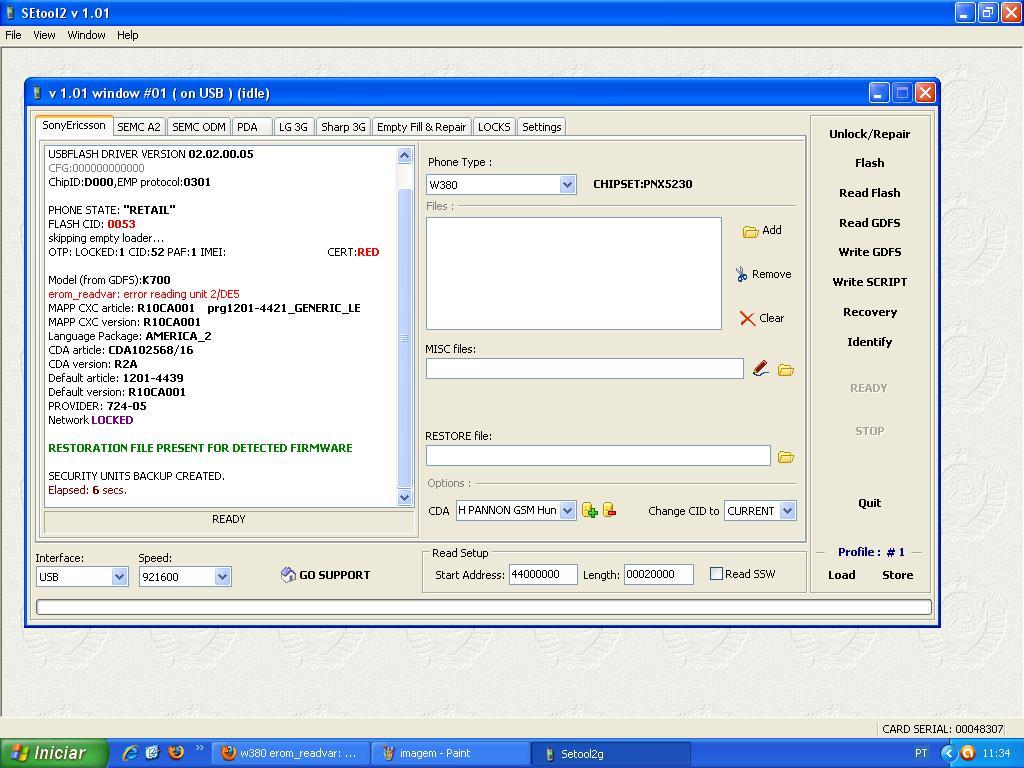Click the Write GDFS button

(x=869, y=252)
